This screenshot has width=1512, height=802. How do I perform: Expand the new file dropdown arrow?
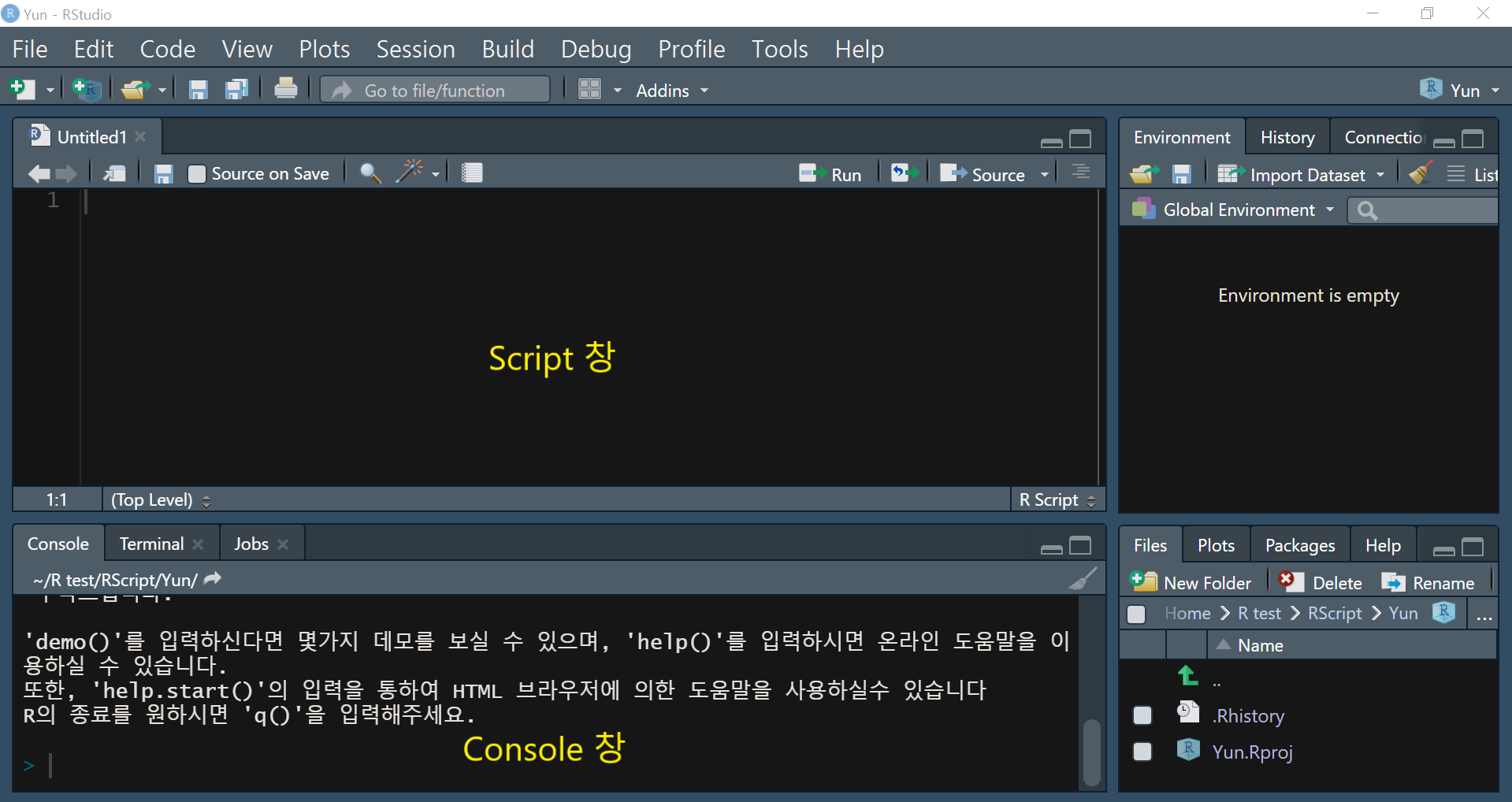(x=50, y=91)
